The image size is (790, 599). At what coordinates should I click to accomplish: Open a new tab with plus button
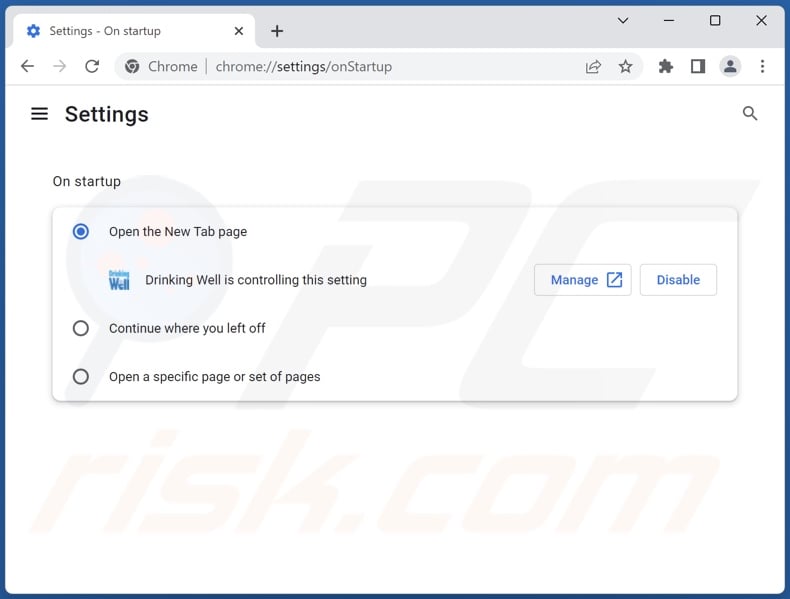click(277, 31)
